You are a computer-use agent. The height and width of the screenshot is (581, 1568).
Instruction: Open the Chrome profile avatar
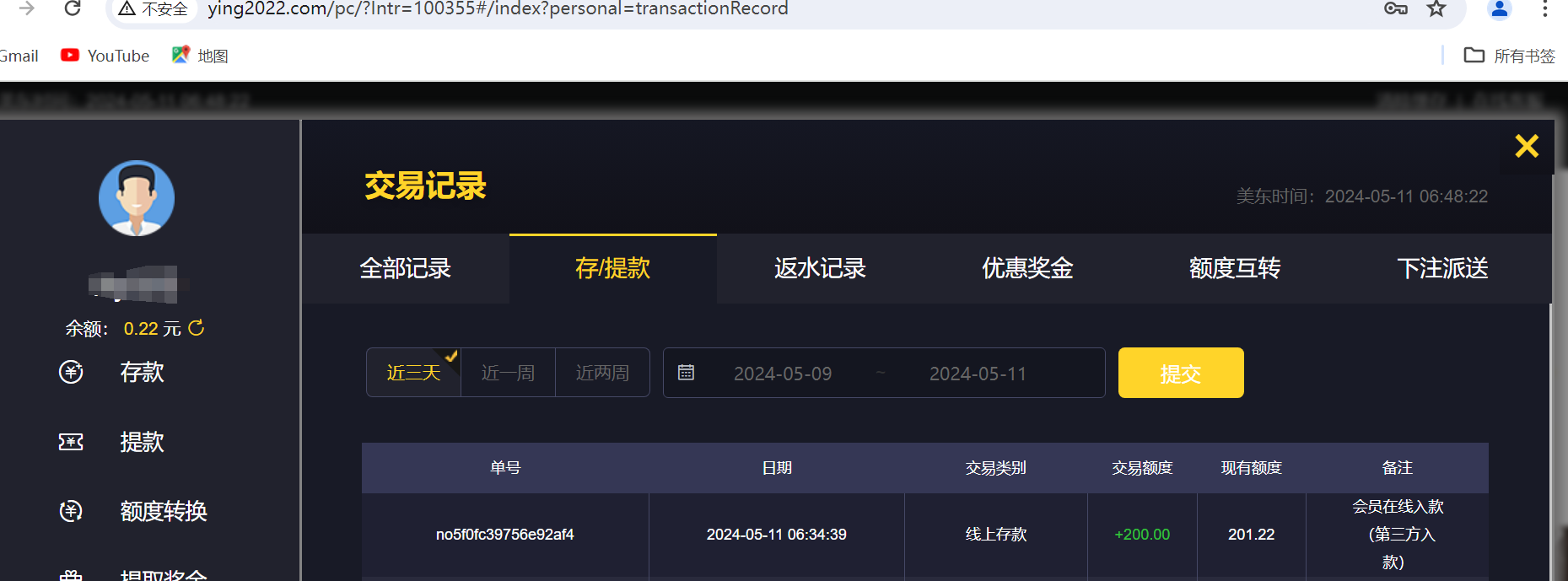(1500, 8)
